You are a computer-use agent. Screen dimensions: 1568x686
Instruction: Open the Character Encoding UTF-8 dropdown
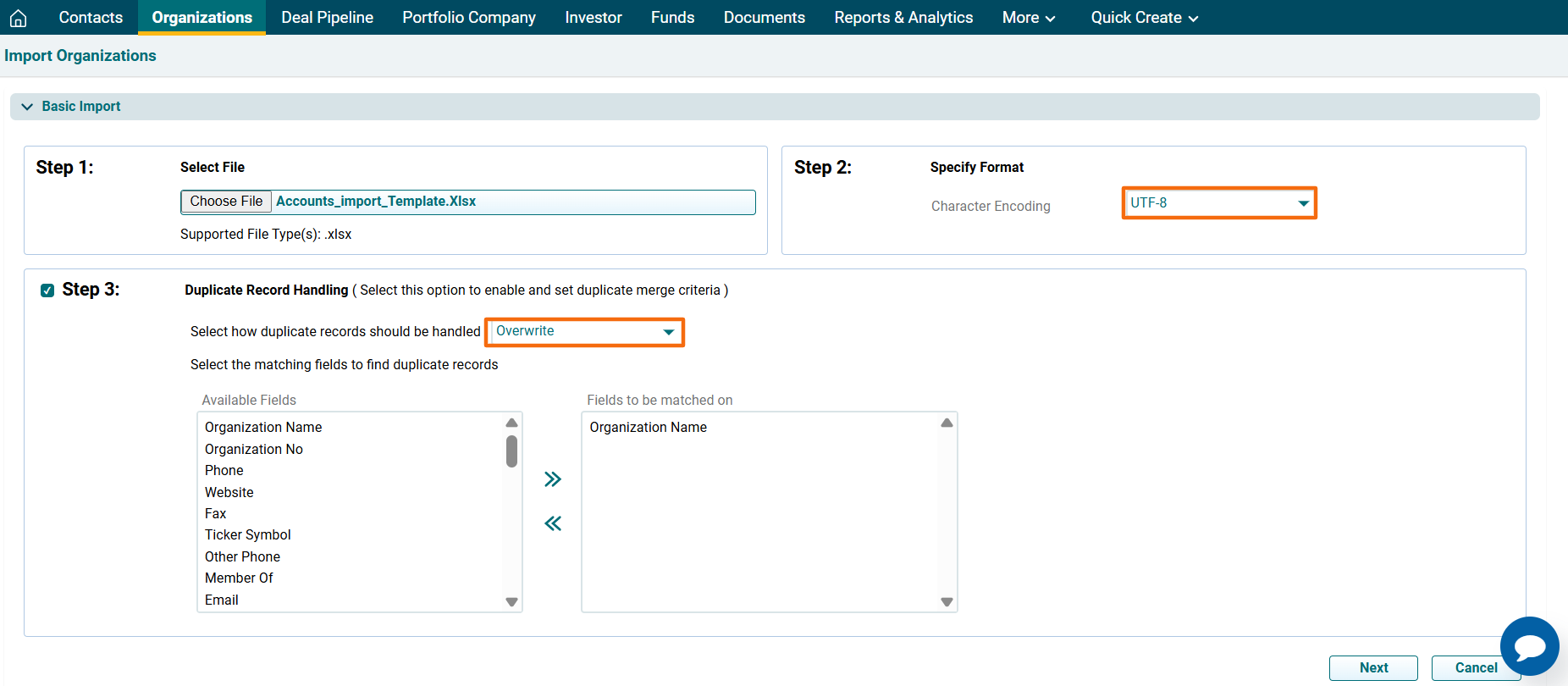[x=1219, y=203]
